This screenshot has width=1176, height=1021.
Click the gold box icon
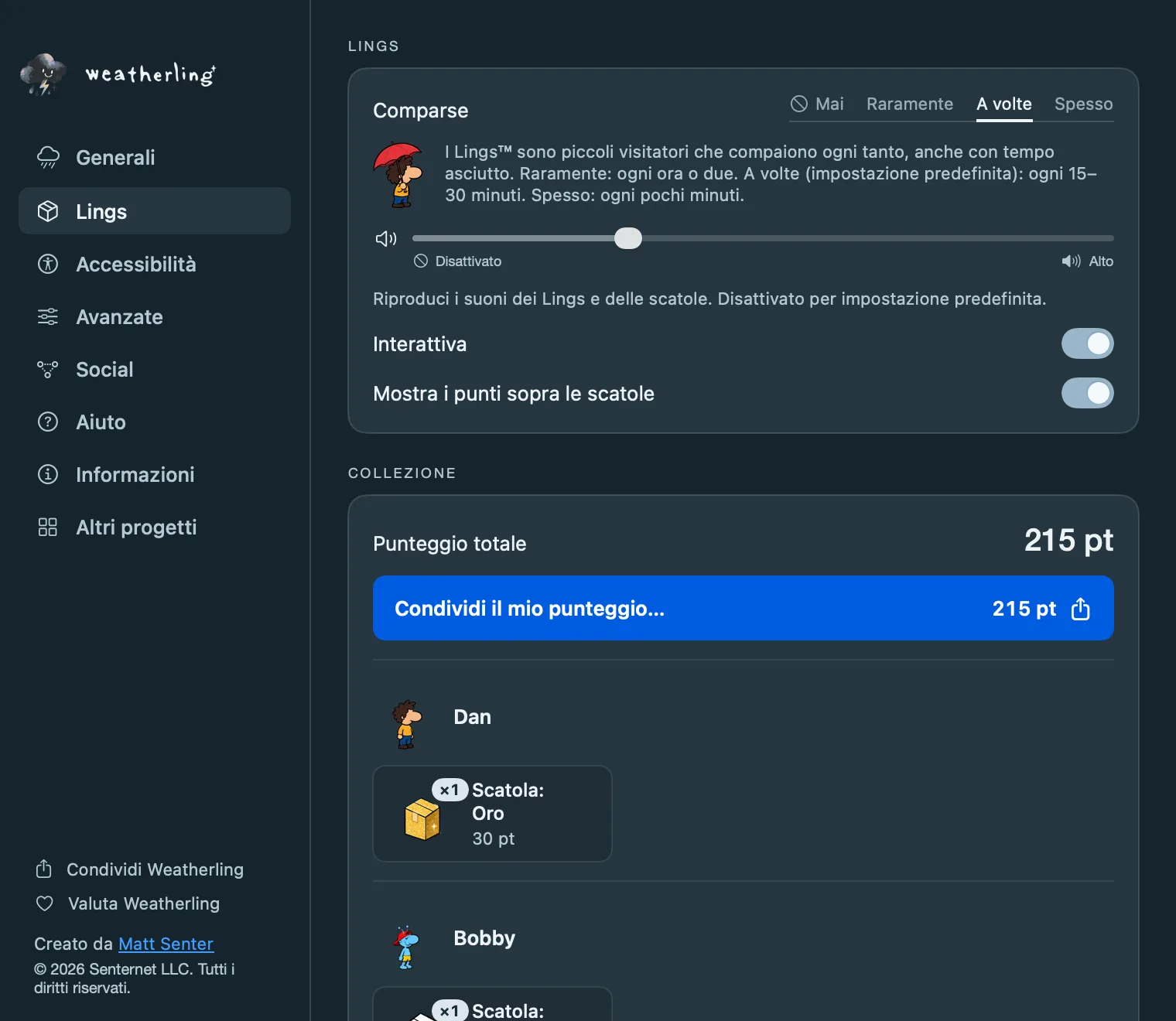tap(422, 819)
